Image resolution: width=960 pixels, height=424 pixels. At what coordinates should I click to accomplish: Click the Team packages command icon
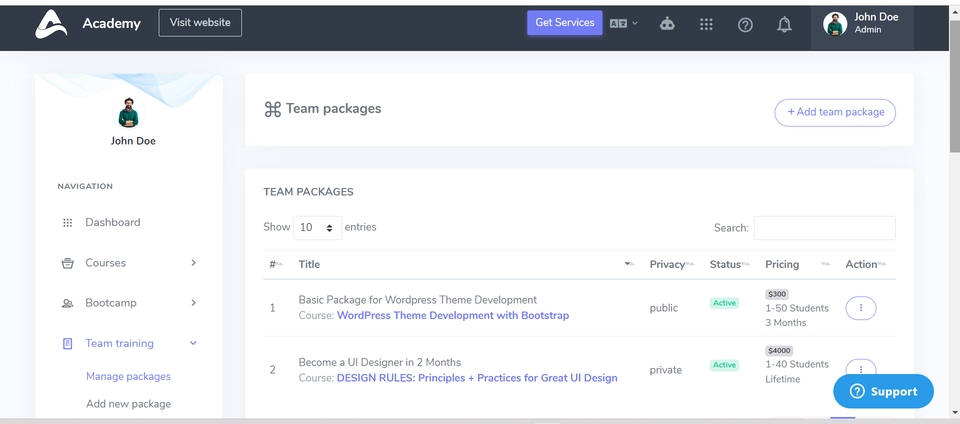(272, 110)
